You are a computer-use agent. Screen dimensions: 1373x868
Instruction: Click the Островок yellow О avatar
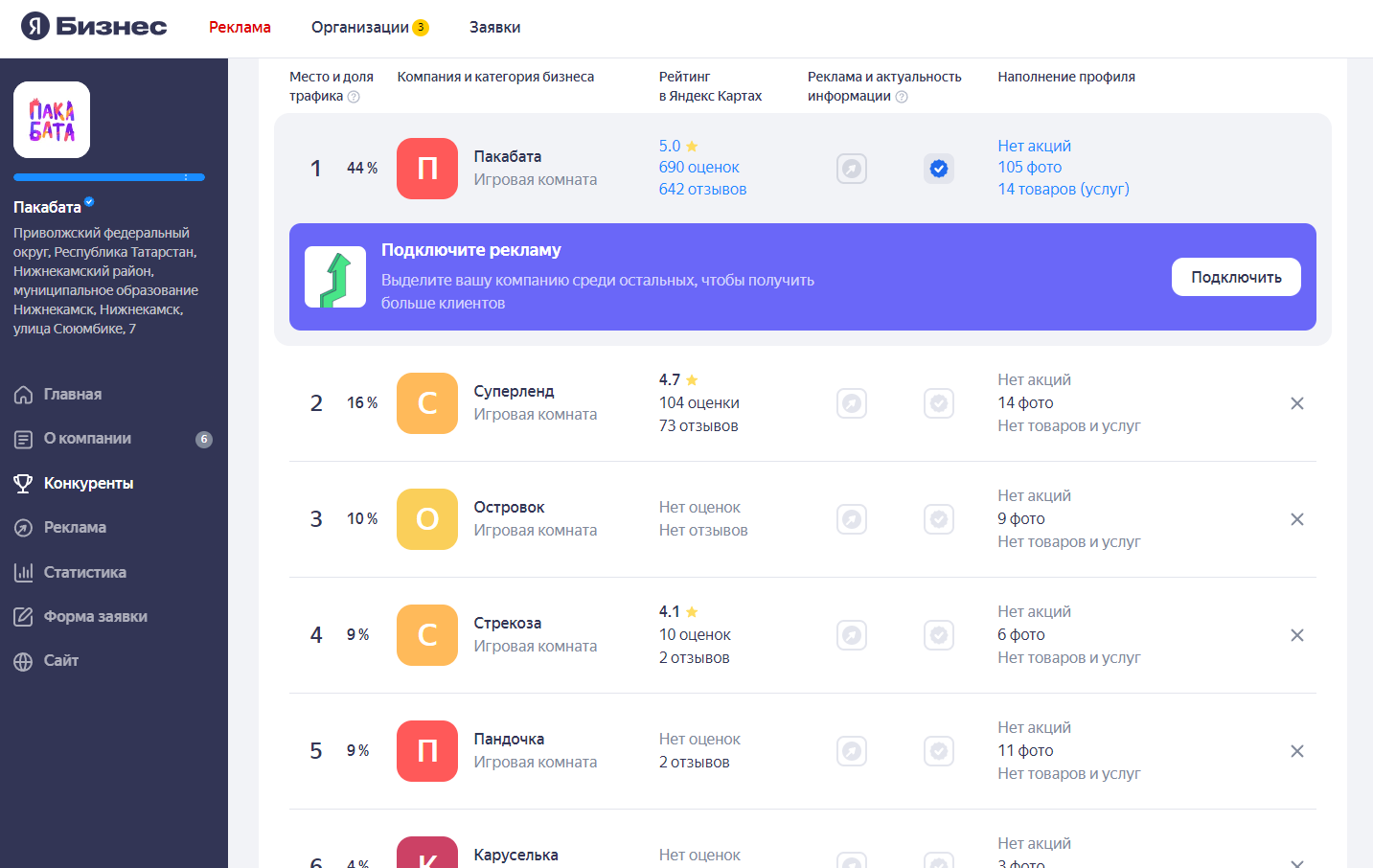[x=427, y=519]
